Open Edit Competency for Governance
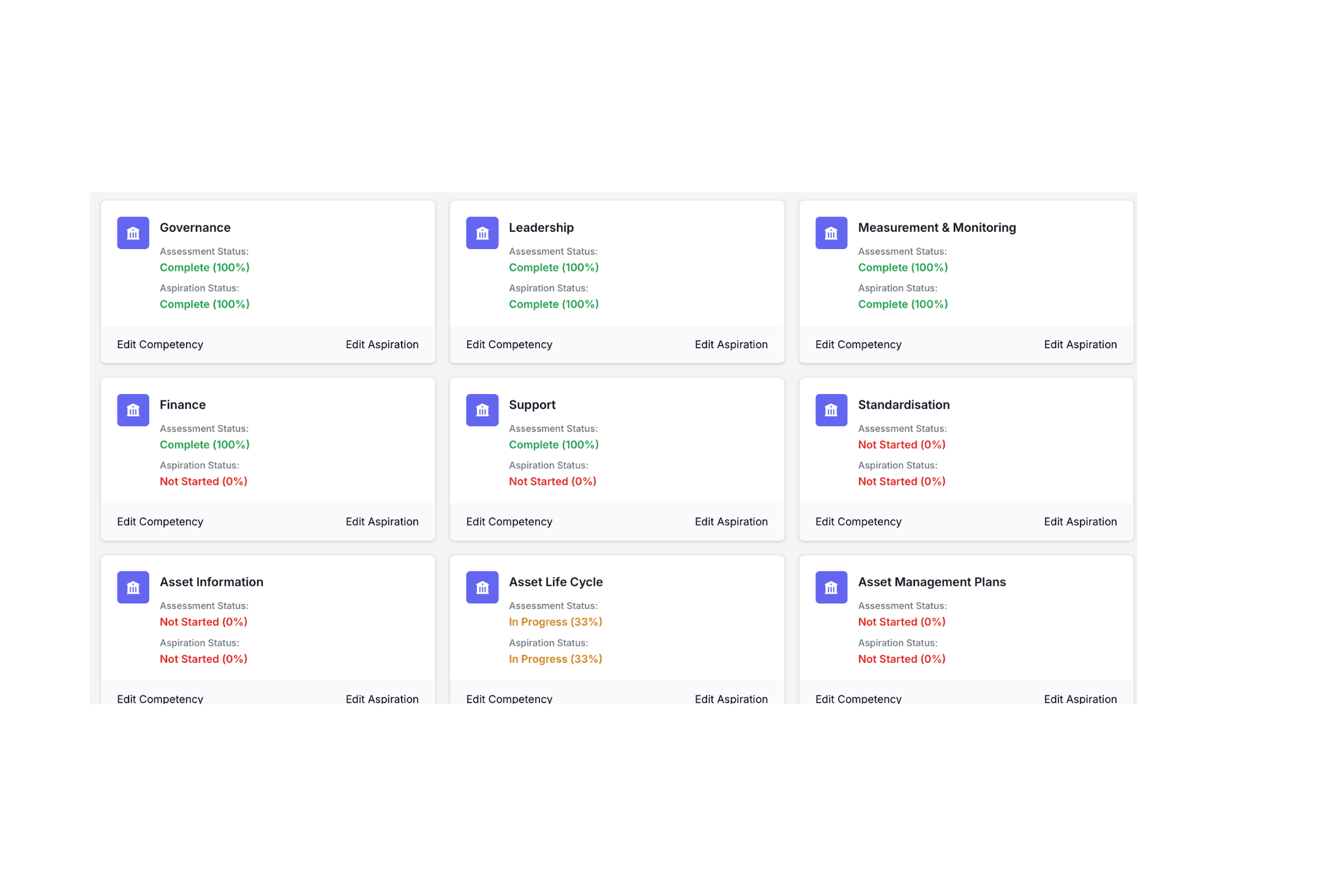Screen dimensions: 1331x896 coord(160,344)
